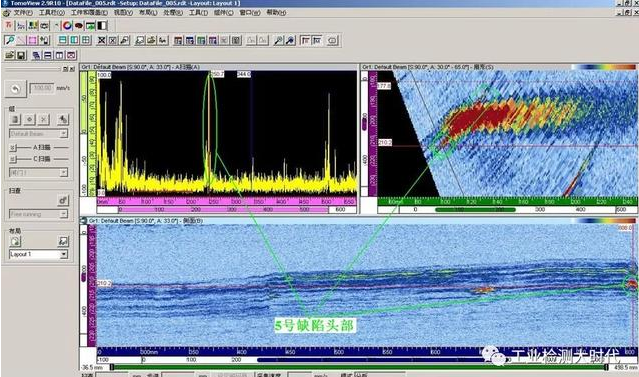Click the four-pane grid layout icon
The image size is (639, 377).
(x=86, y=40)
